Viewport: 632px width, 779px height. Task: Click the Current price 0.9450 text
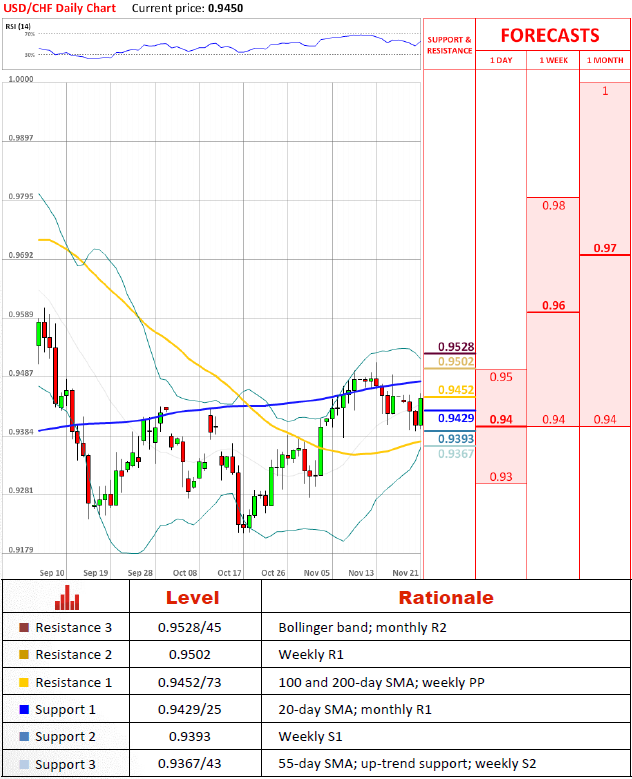tap(187, 8)
